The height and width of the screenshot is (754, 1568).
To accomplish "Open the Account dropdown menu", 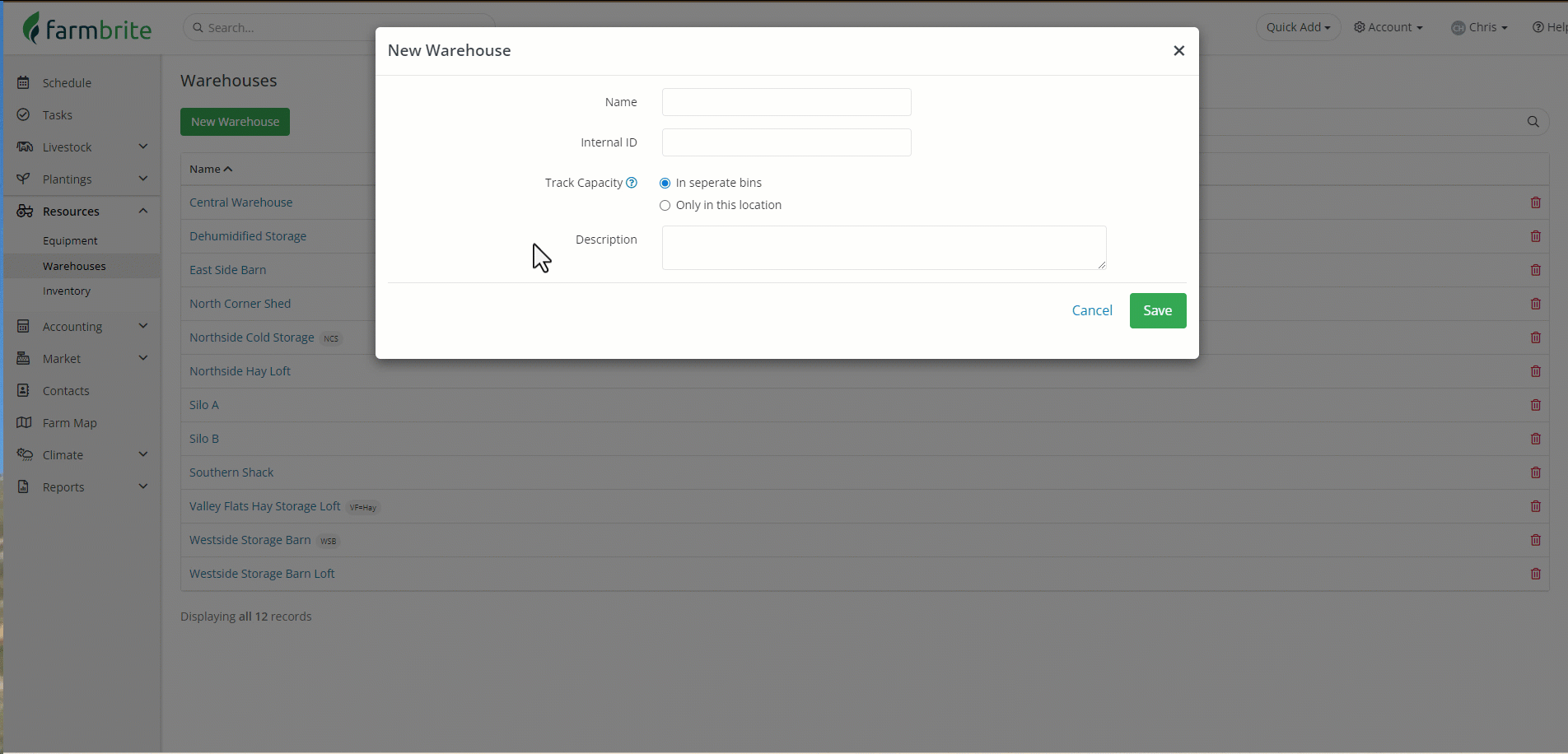I will click(1388, 27).
